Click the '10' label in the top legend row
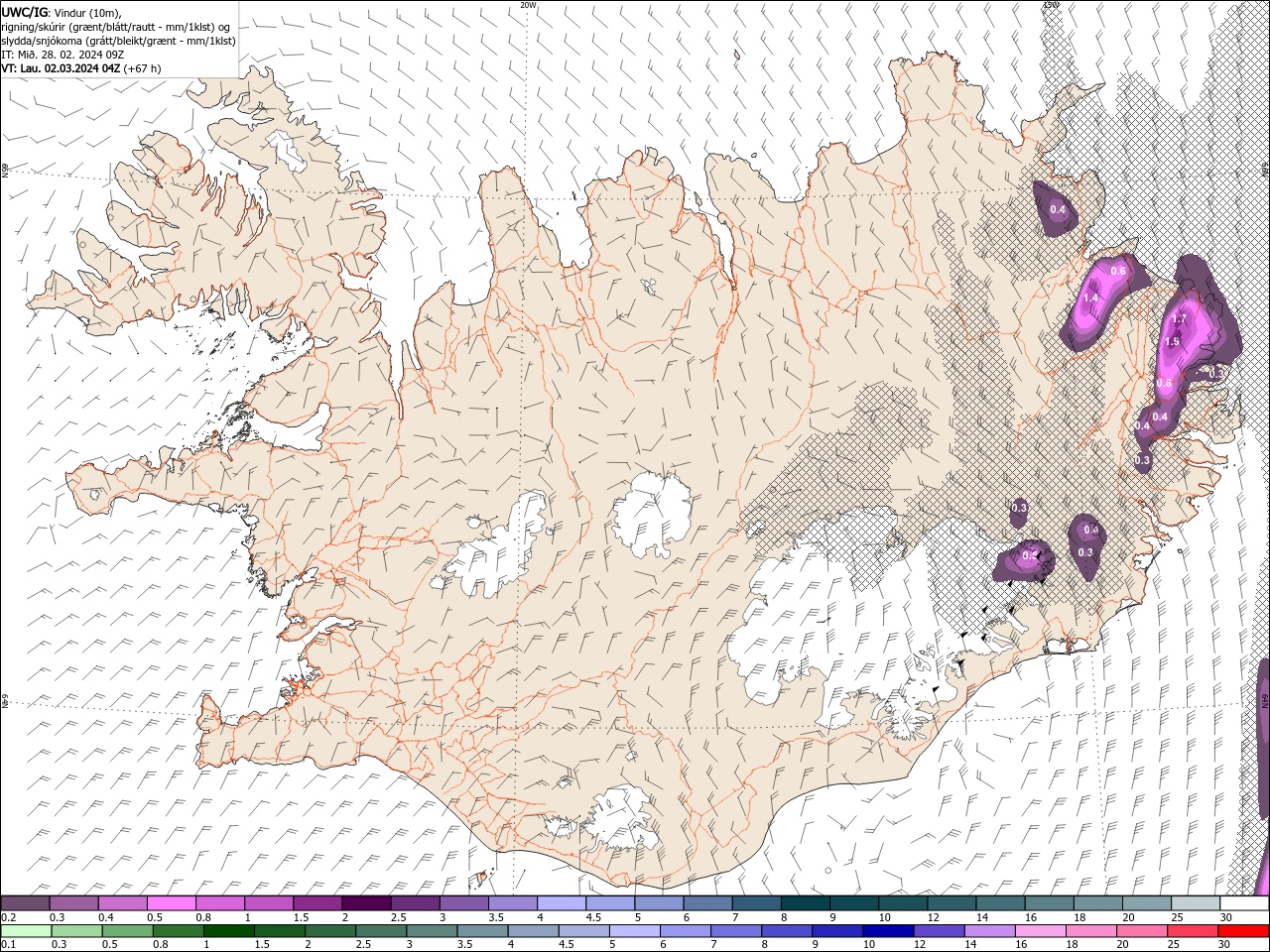This screenshot has width=1270, height=952. 884,917
